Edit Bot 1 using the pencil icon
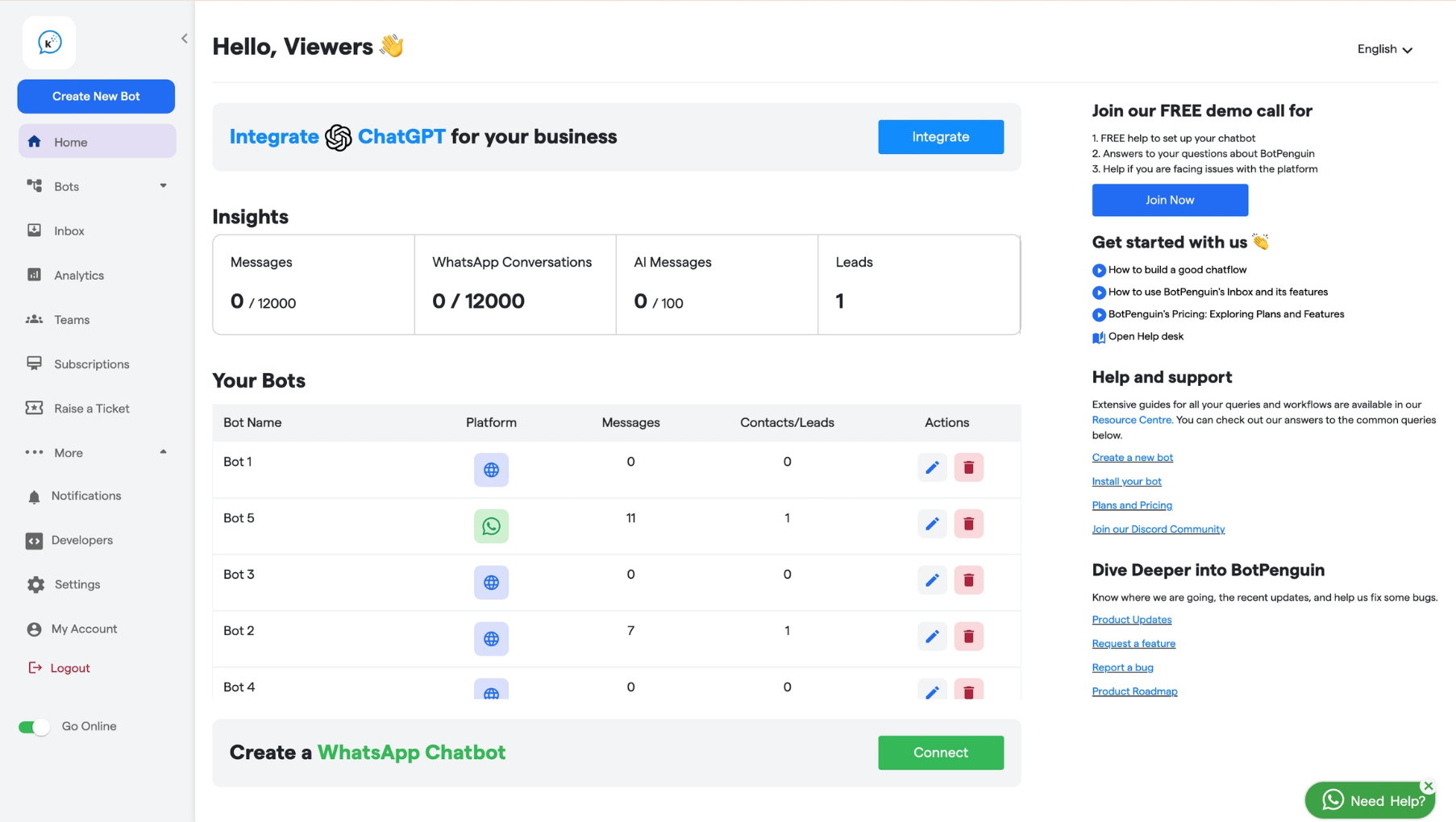Viewport: 1456px width, 822px height. 932,467
